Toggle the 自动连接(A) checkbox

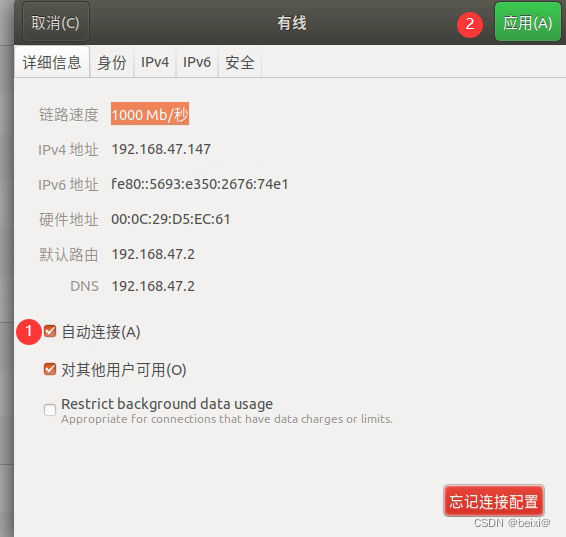(50, 331)
